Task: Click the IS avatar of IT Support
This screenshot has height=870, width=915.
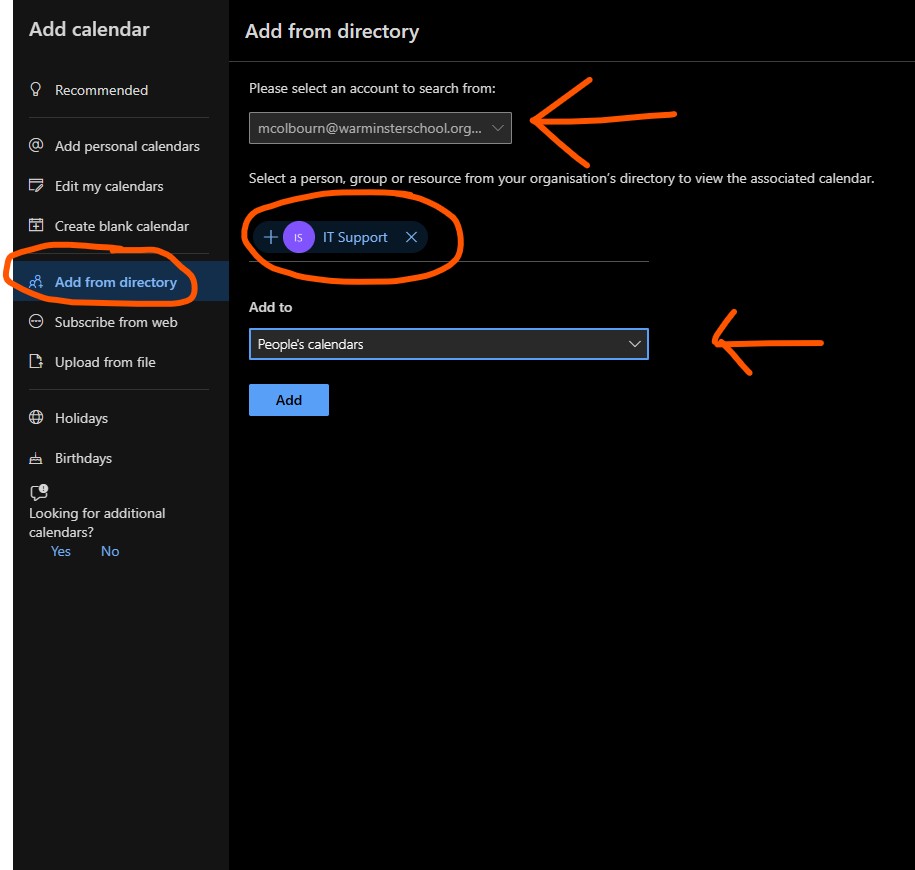Action: (x=298, y=237)
